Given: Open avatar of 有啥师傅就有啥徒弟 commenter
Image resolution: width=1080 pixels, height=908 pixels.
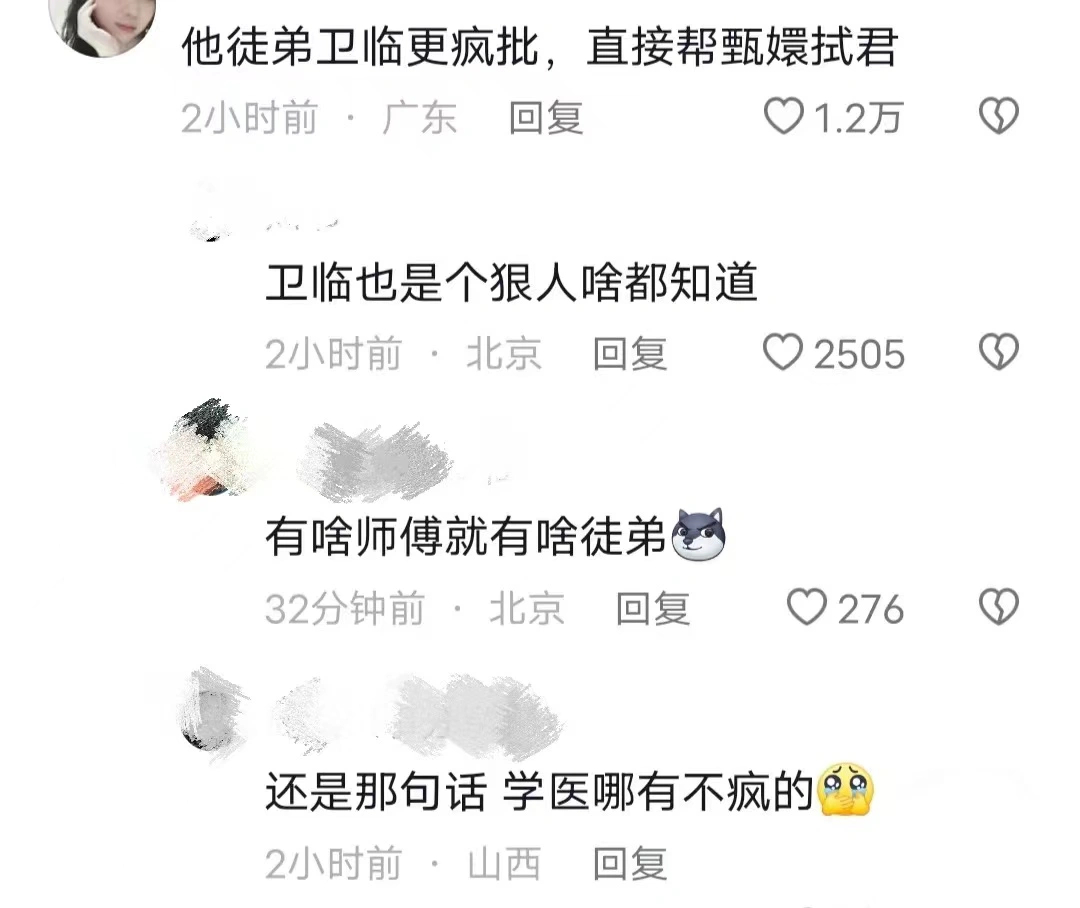Looking at the screenshot, I should [201, 448].
